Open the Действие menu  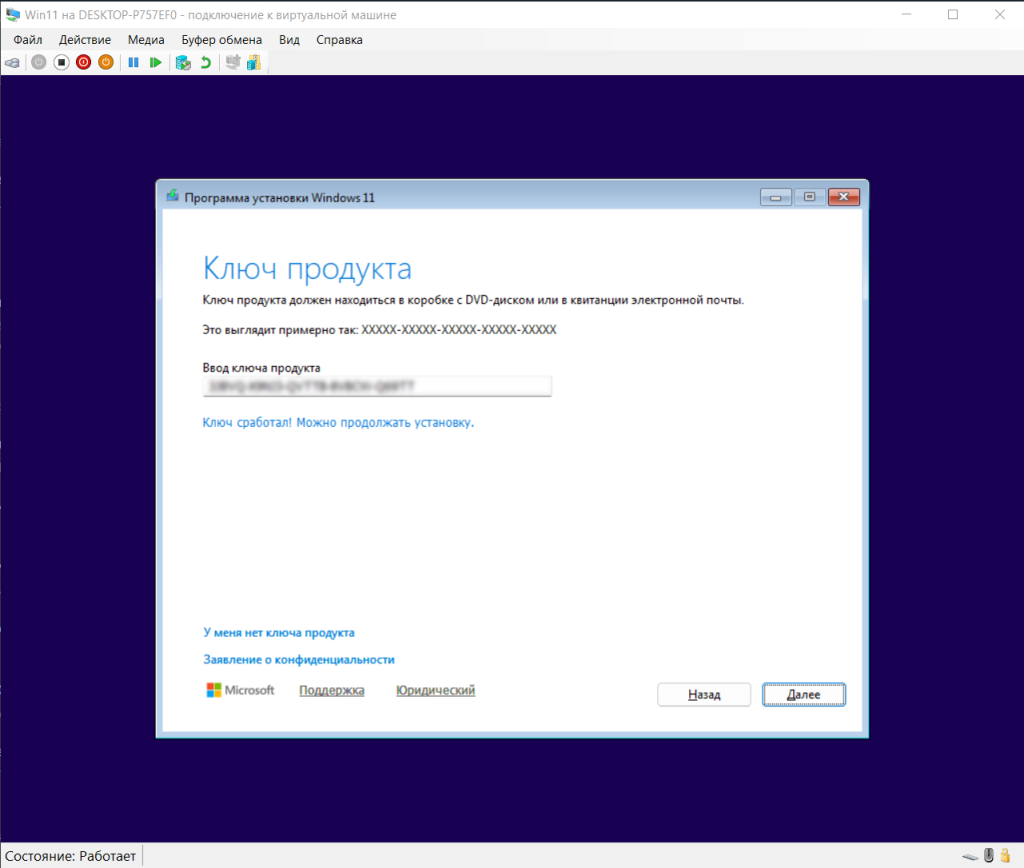pyautogui.click(x=85, y=40)
